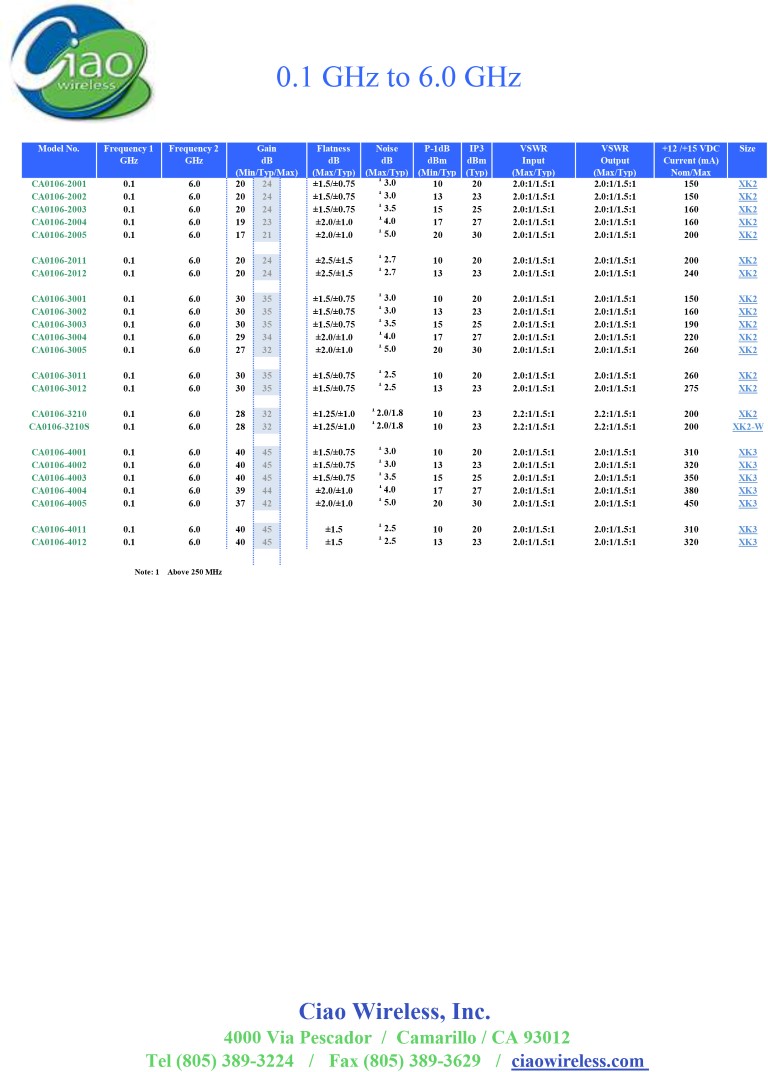The width and height of the screenshot is (768, 1072).
Task: Click the Size column header
Action: pyautogui.click(x=747, y=149)
